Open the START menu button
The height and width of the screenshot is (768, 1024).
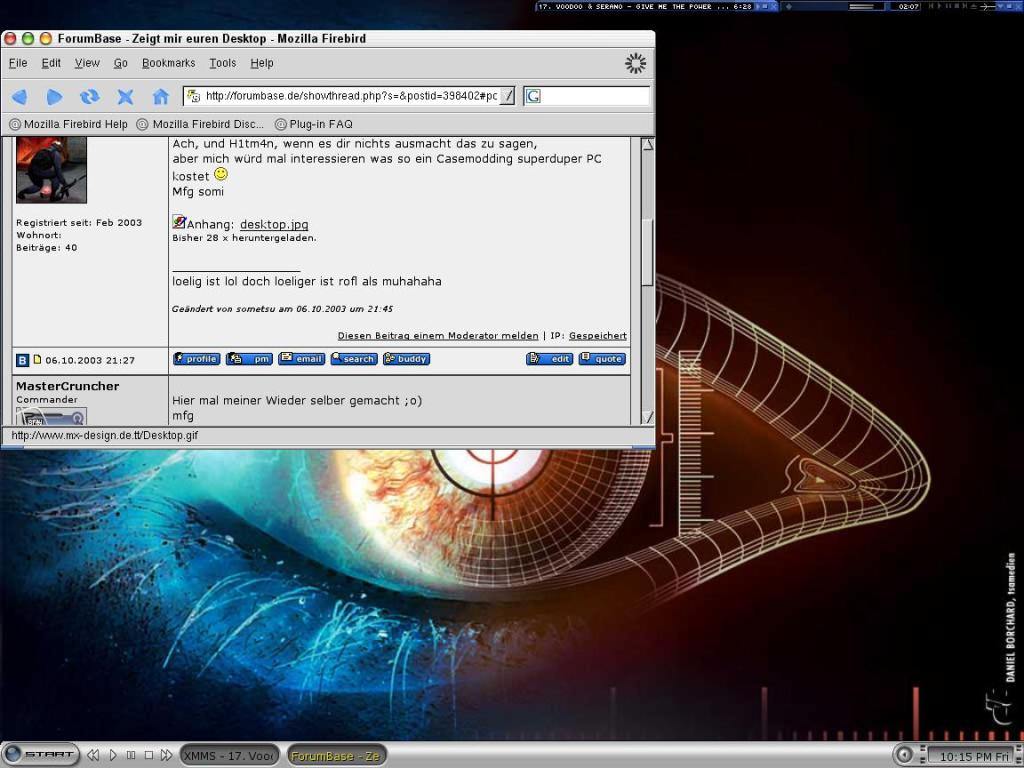tap(40, 754)
